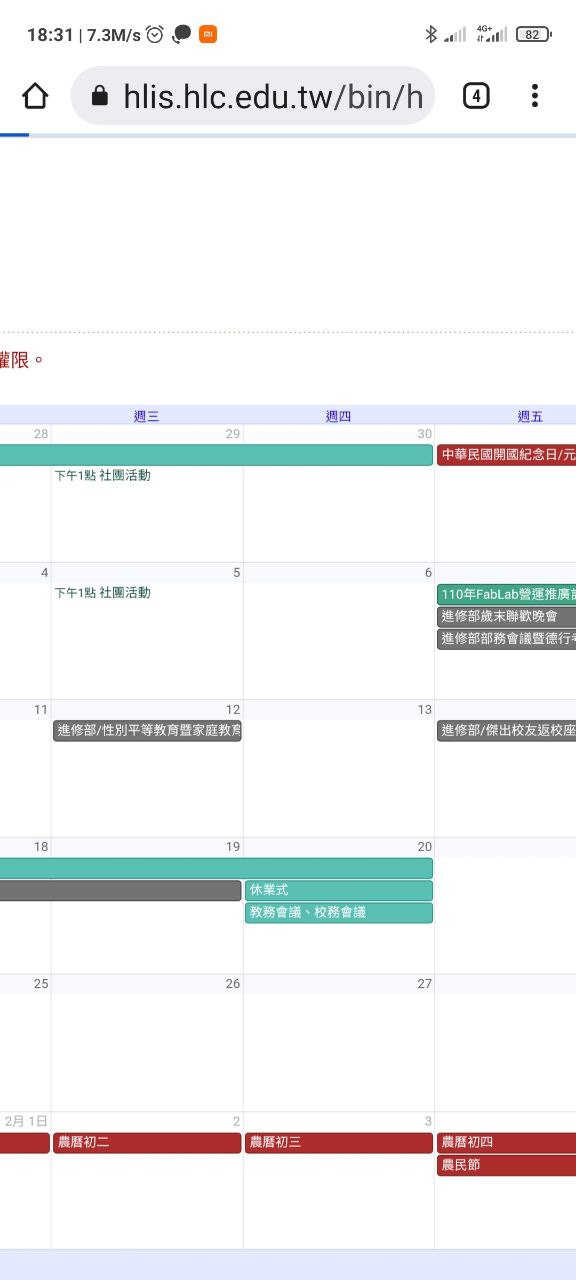Open the 教務會議、校務會議 event

click(339, 913)
